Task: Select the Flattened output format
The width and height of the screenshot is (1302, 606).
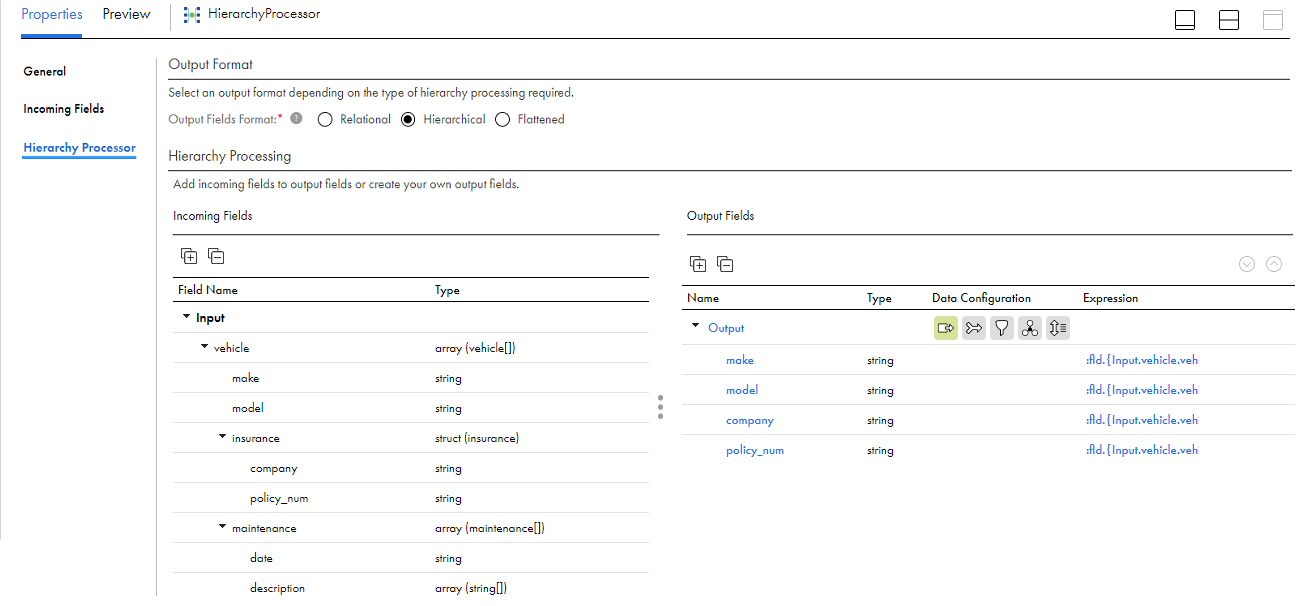Action: [502, 119]
